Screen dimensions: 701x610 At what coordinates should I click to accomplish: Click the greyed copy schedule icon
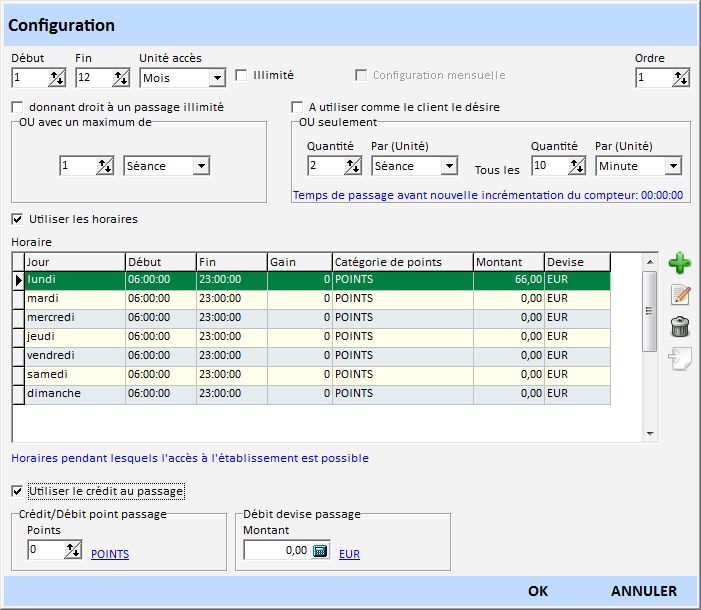click(680, 358)
